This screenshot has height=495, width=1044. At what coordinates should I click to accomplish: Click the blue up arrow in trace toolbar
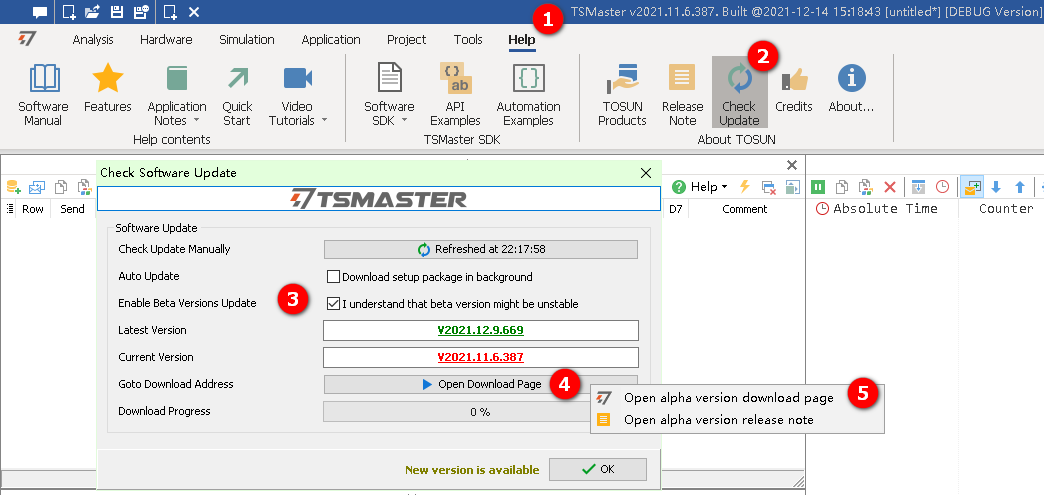pos(1019,187)
